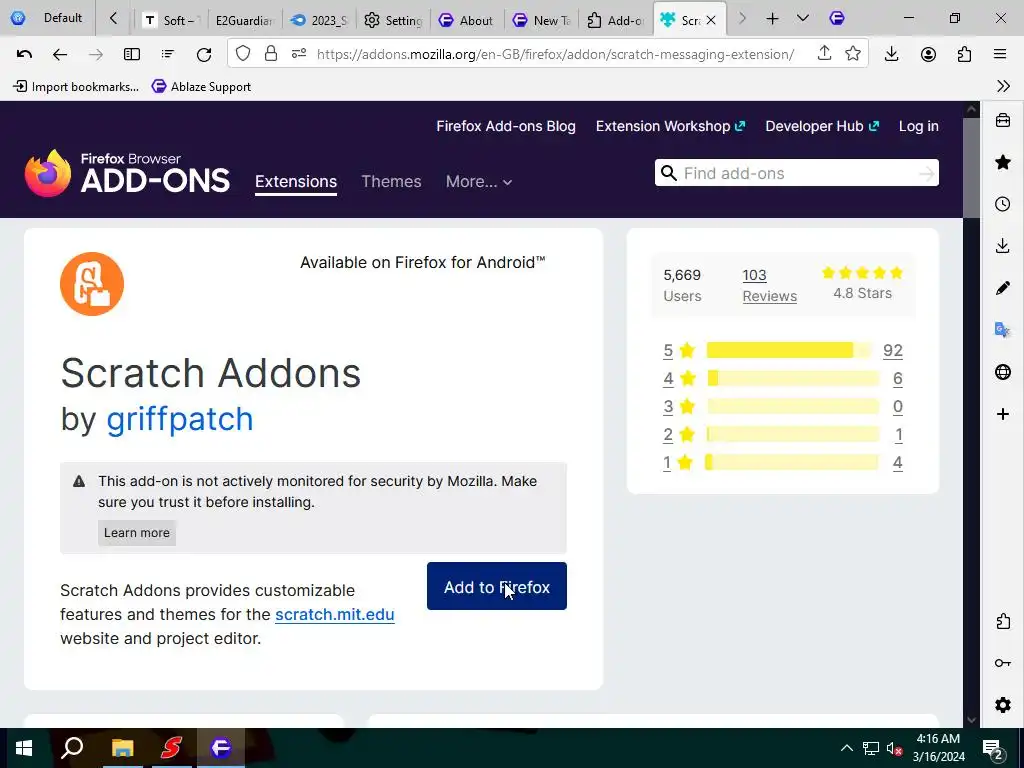Screen dimensions: 1024x768
Task: Close the Scratch Addons tab
Action: point(711,20)
